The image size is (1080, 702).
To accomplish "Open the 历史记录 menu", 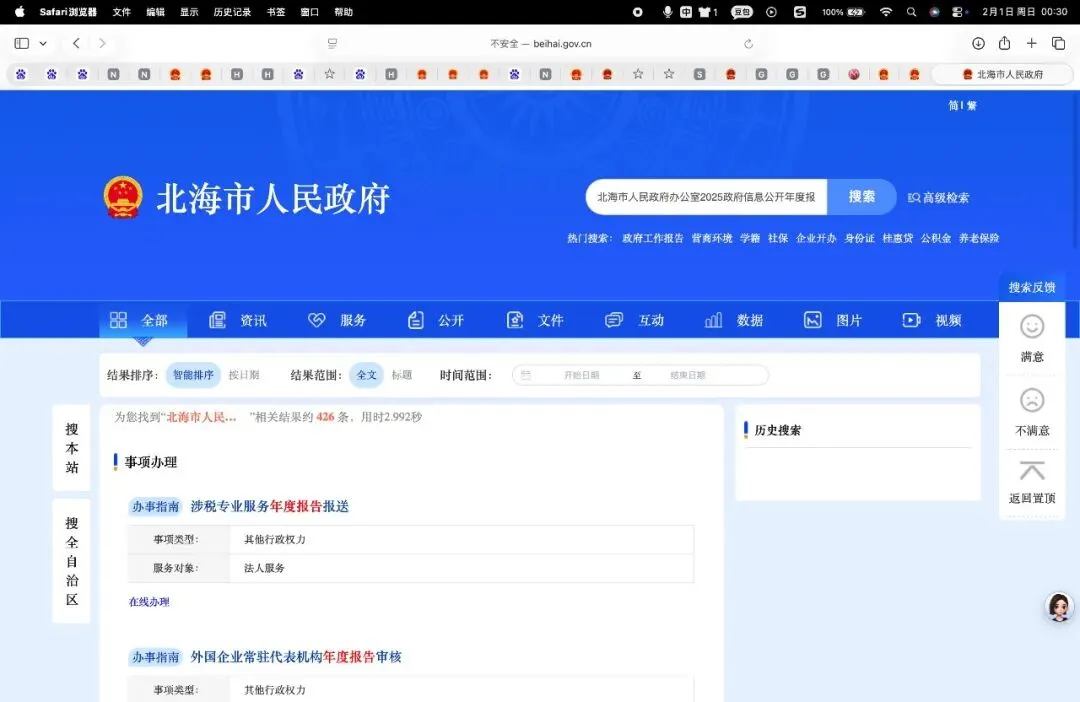I will [232, 12].
